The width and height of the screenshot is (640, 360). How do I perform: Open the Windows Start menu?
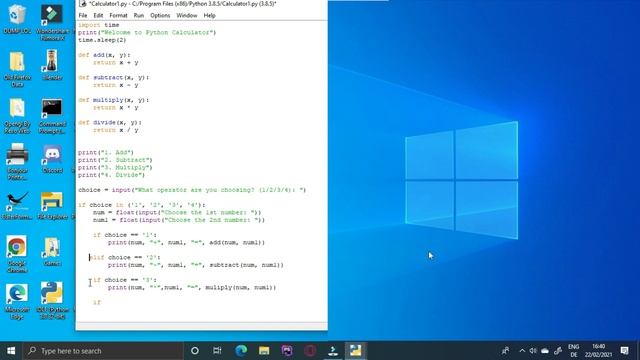[x=11, y=351]
